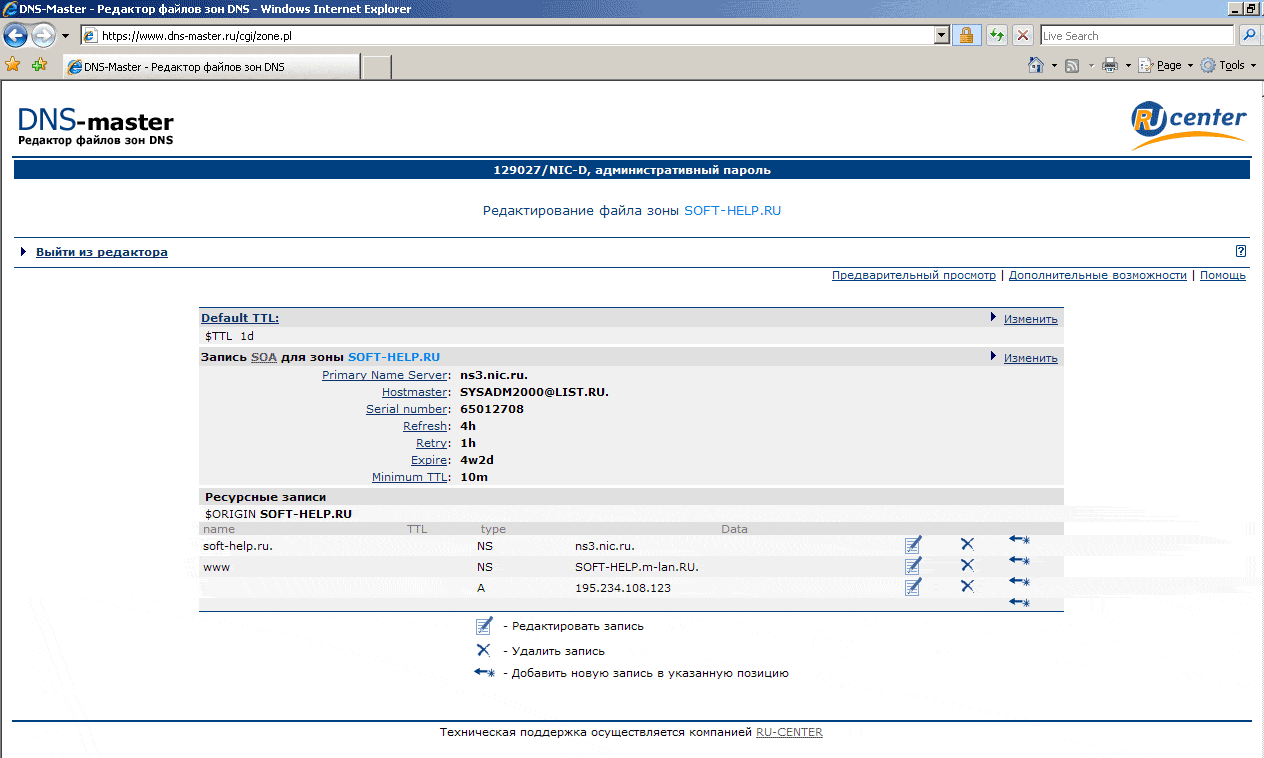Open the Page menu
Image resolution: width=1264 pixels, height=758 pixels.
pos(1166,65)
